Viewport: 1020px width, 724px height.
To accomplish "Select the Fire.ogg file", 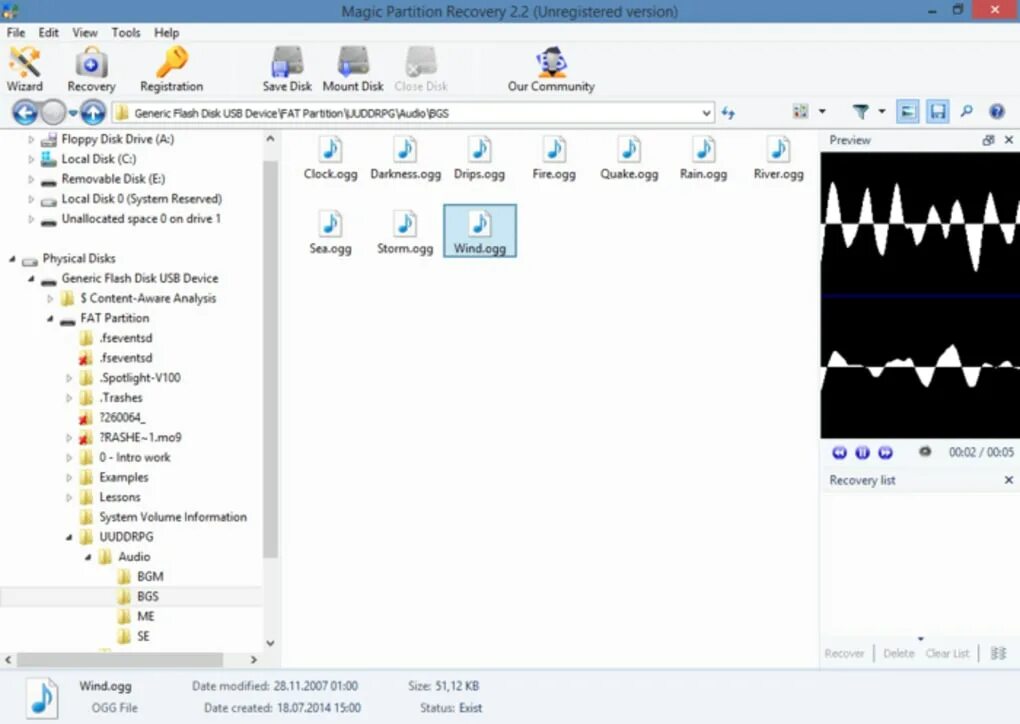I will click(554, 158).
